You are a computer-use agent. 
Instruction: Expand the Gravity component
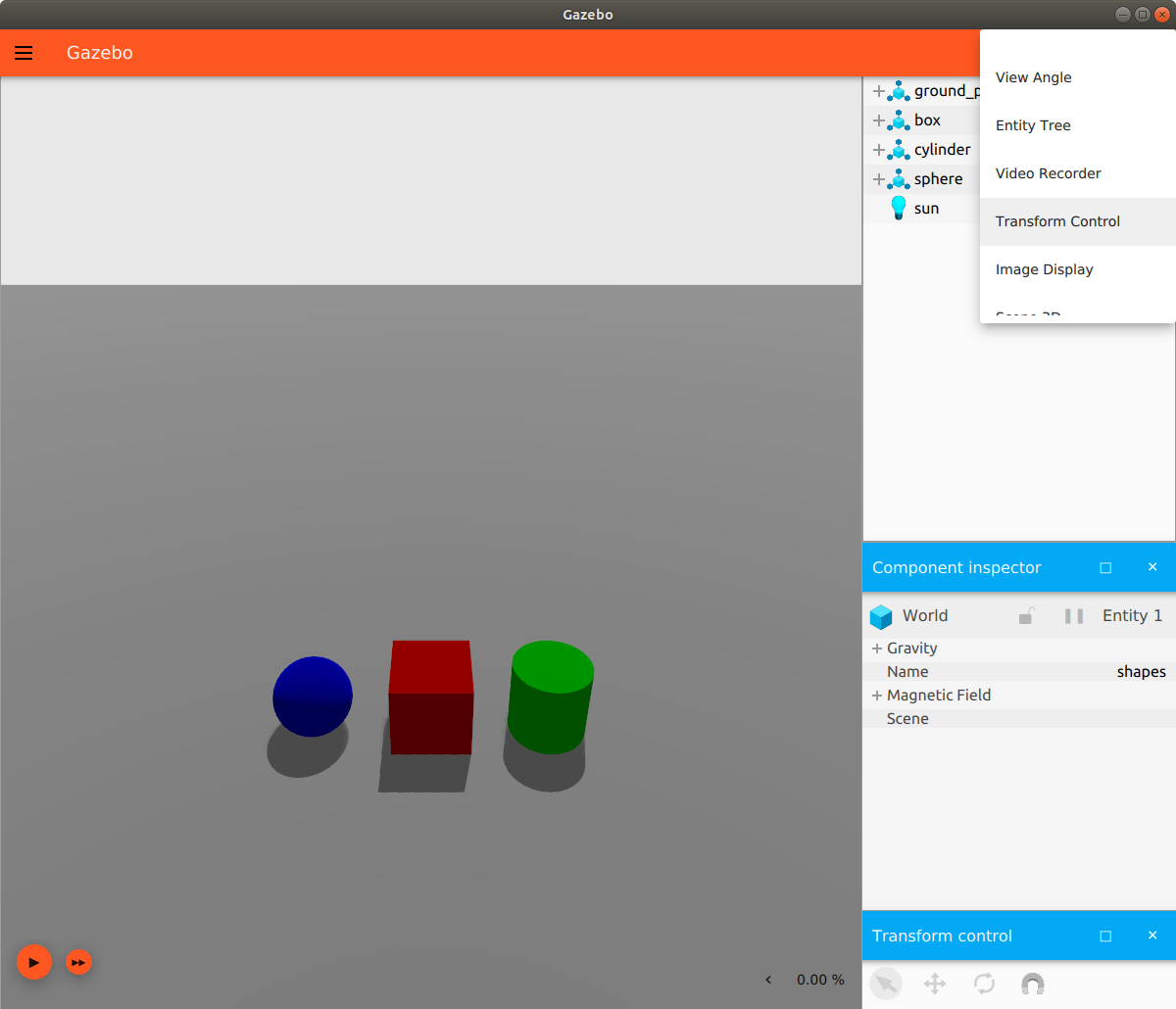click(x=877, y=649)
